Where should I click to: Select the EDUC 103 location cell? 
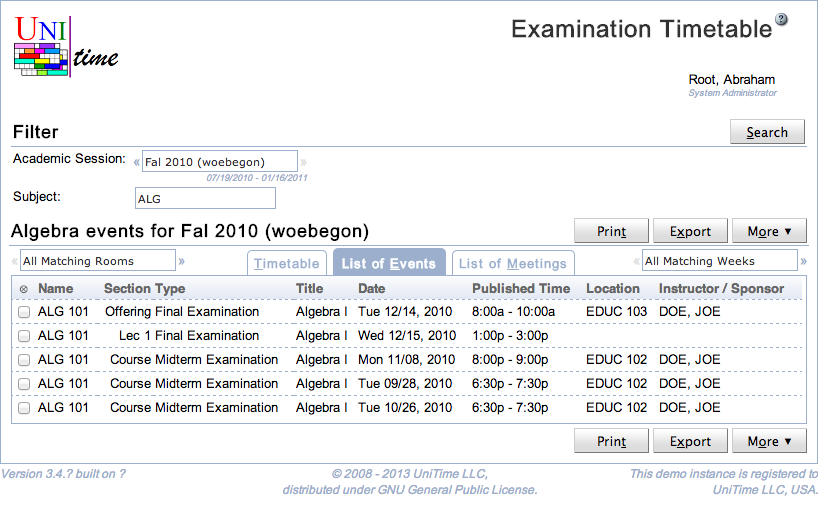616,311
